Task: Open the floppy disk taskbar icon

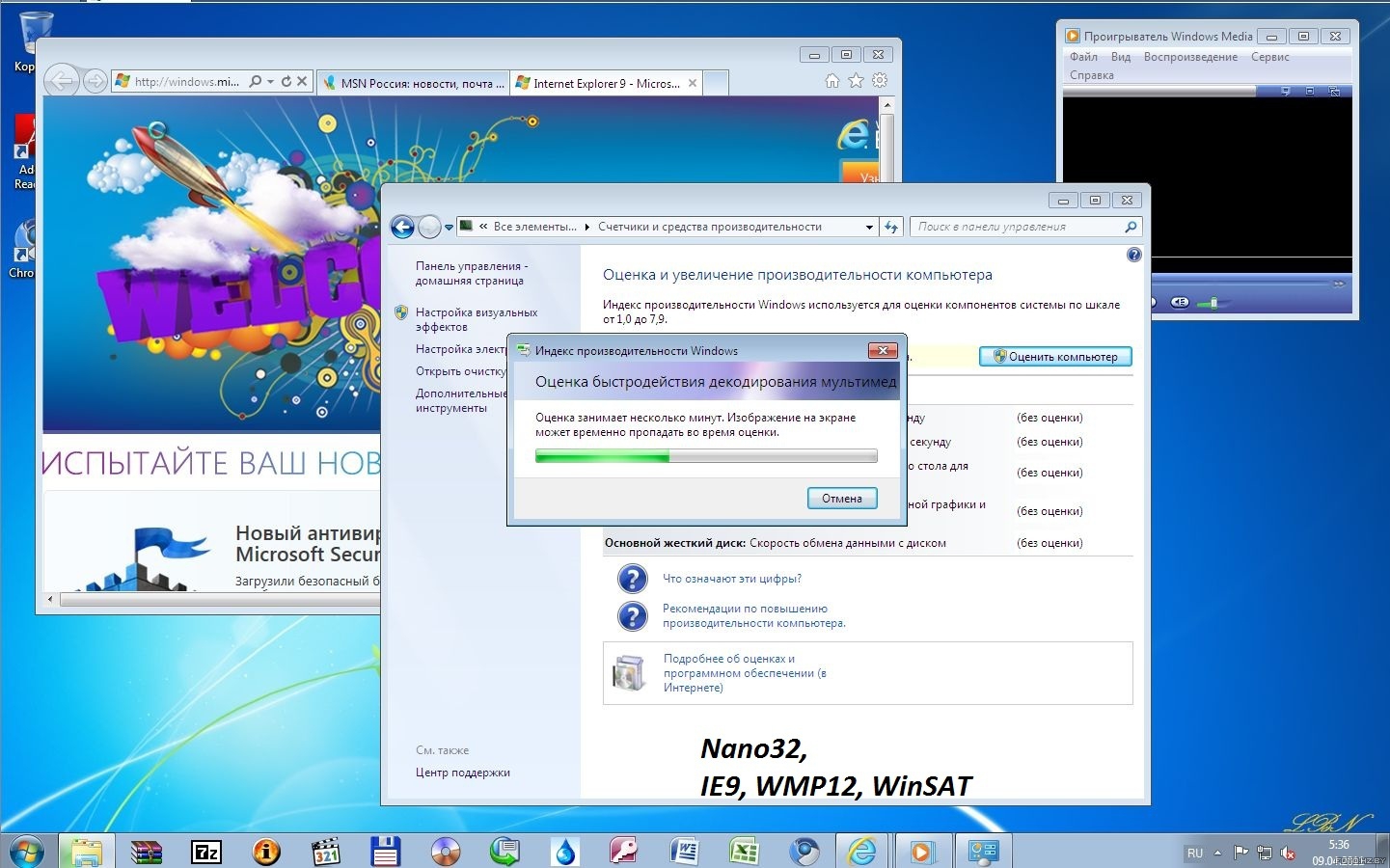Action: (x=386, y=852)
